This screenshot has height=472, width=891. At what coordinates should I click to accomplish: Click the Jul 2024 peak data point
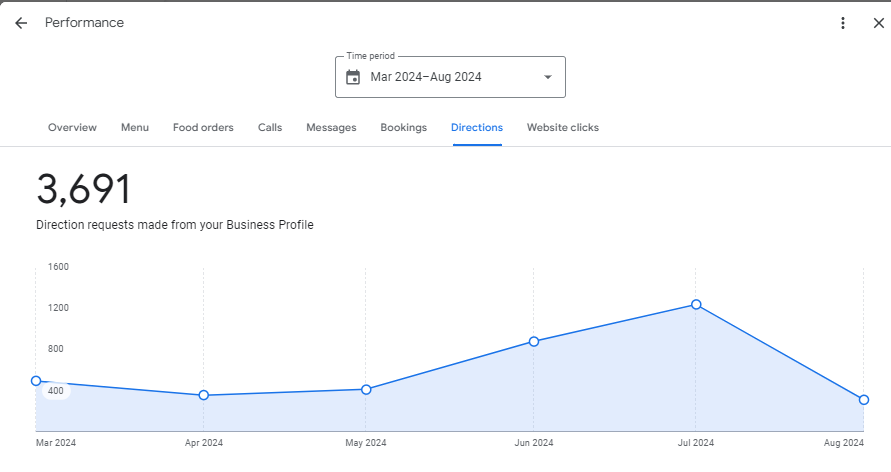click(x=696, y=304)
